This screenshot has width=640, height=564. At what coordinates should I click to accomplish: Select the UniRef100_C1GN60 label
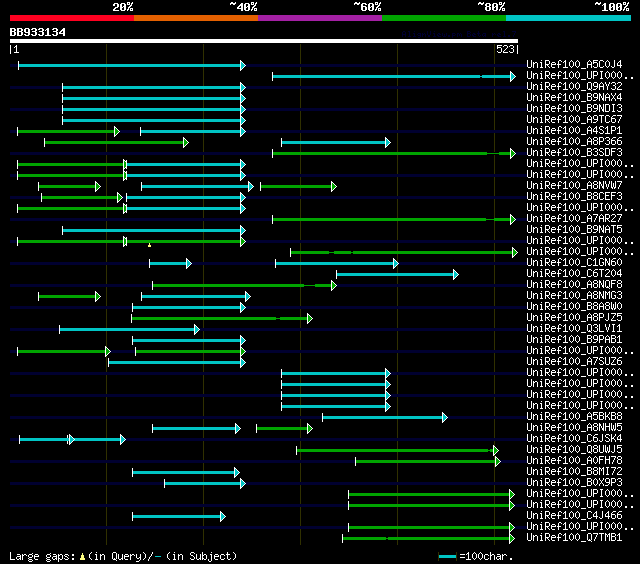(574, 262)
